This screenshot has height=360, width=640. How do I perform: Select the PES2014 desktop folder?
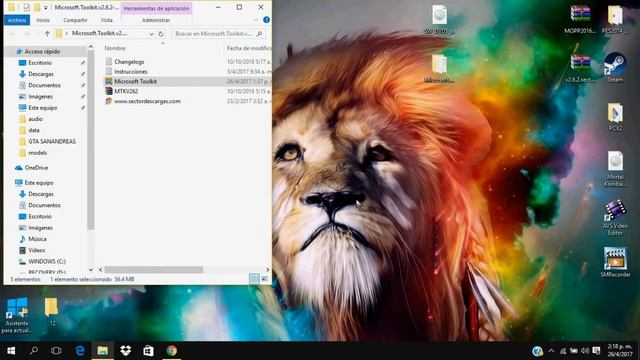(615, 19)
